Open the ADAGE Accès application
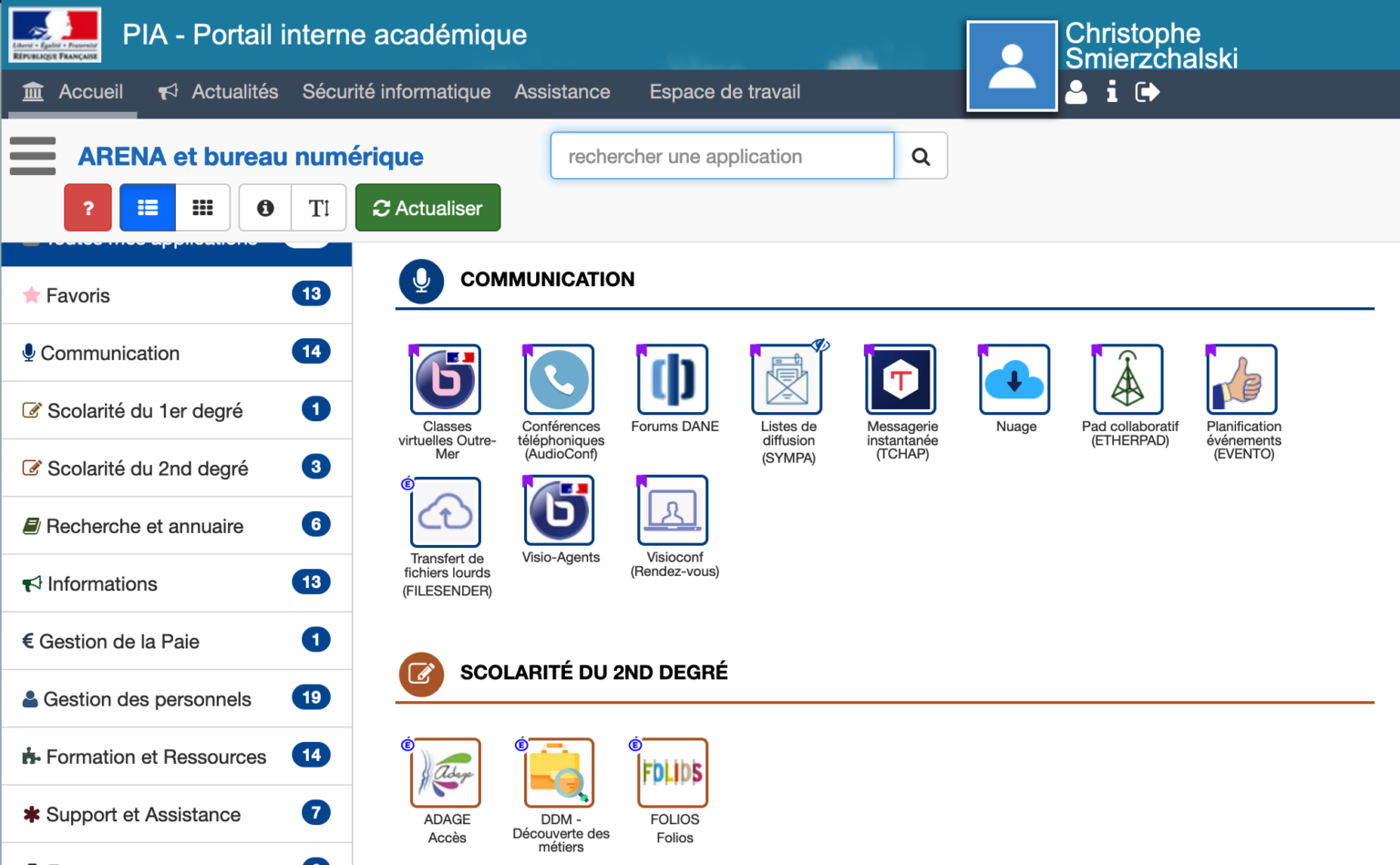Viewport: 1400px width, 865px height. click(x=446, y=773)
